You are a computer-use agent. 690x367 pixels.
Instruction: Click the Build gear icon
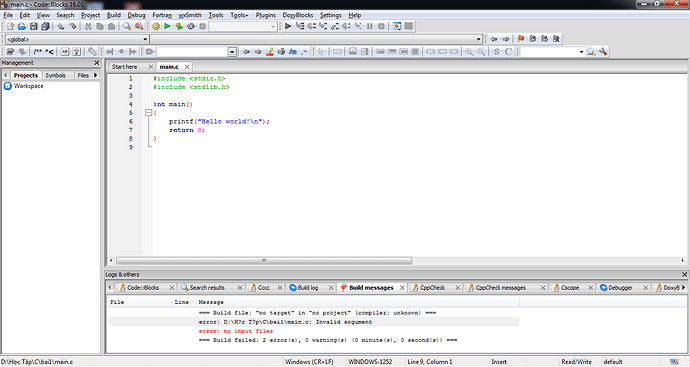[156, 26]
